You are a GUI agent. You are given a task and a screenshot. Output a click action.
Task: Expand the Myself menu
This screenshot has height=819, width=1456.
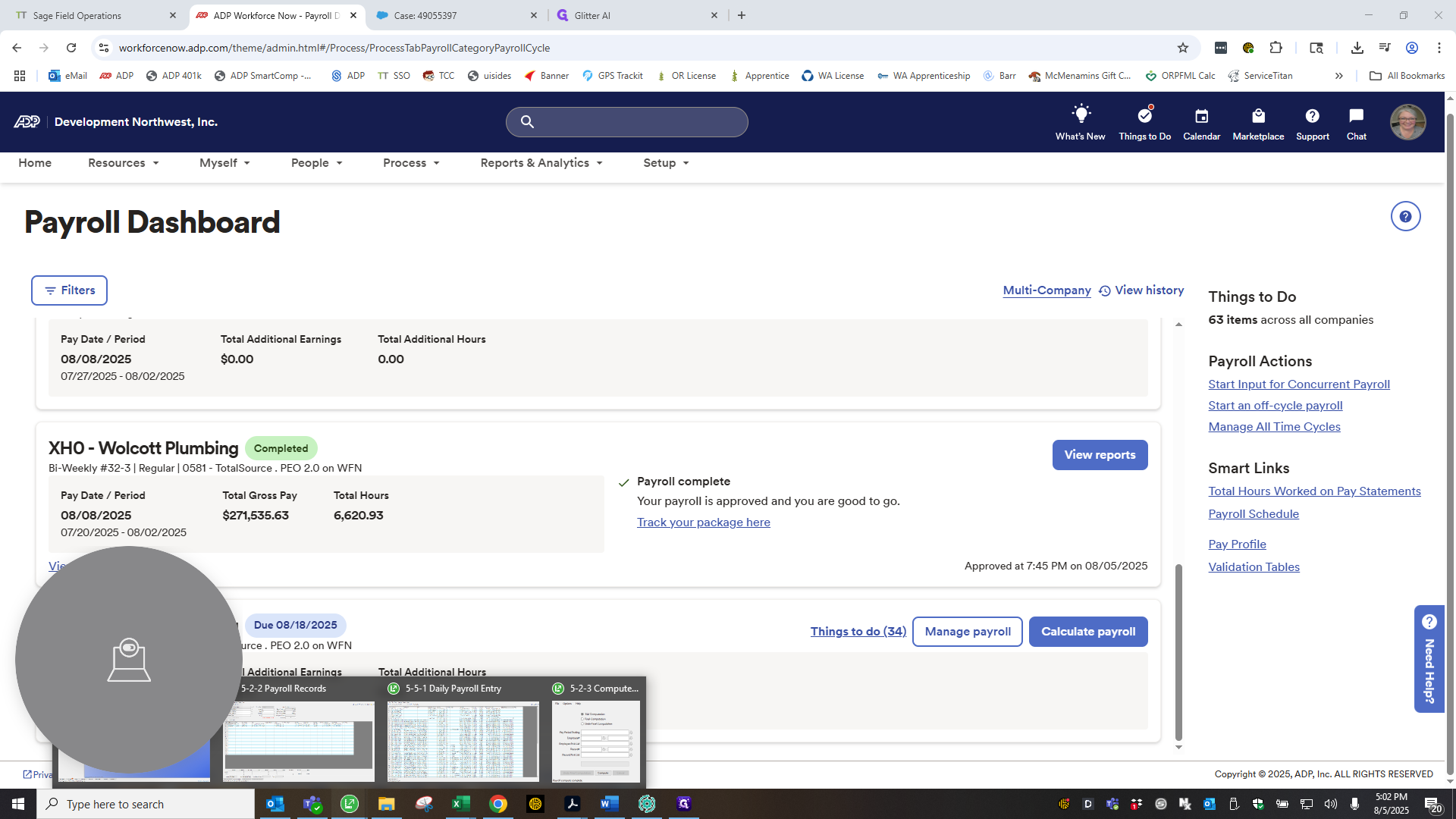point(224,163)
